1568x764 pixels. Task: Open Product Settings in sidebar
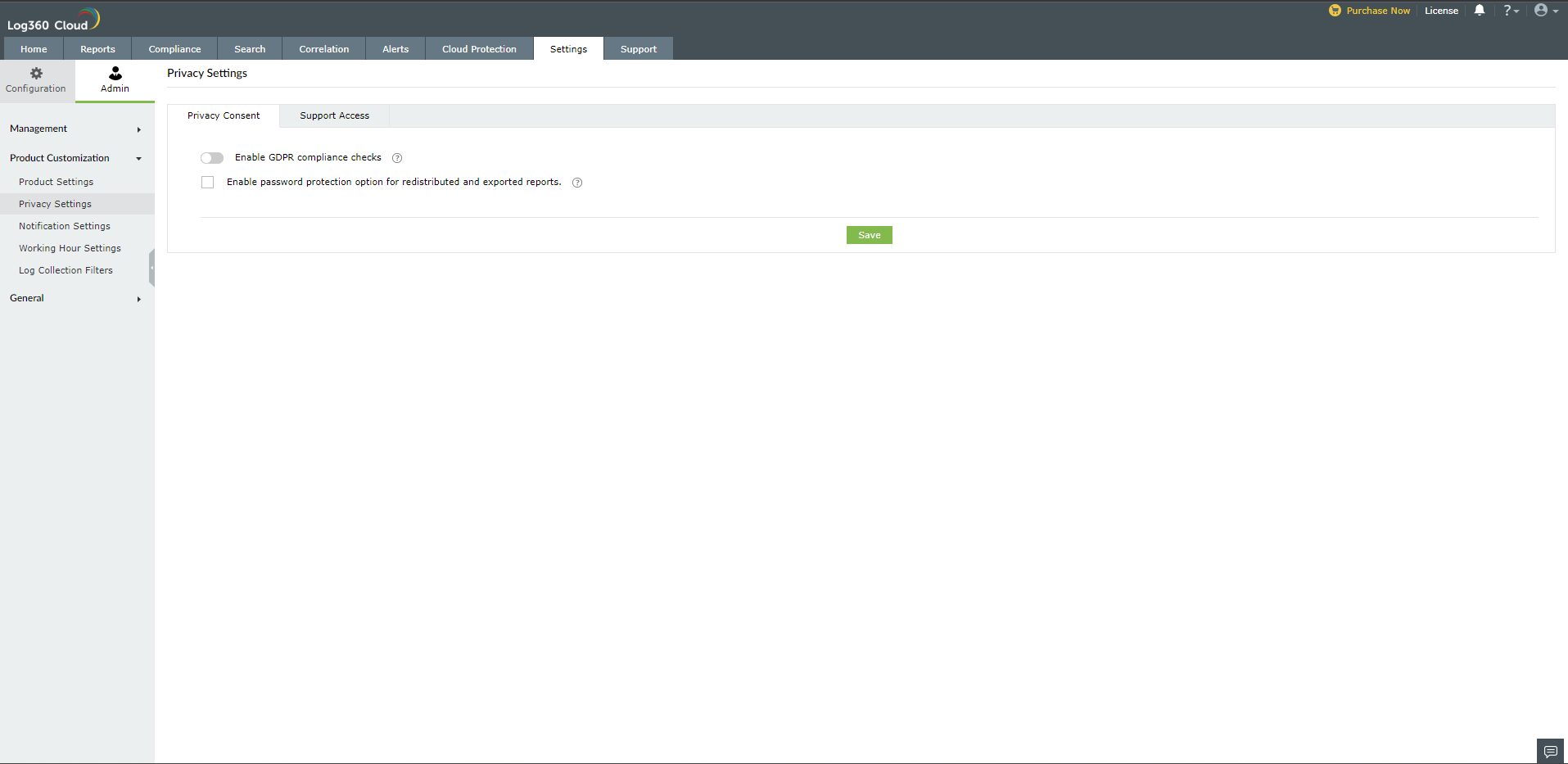point(56,182)
